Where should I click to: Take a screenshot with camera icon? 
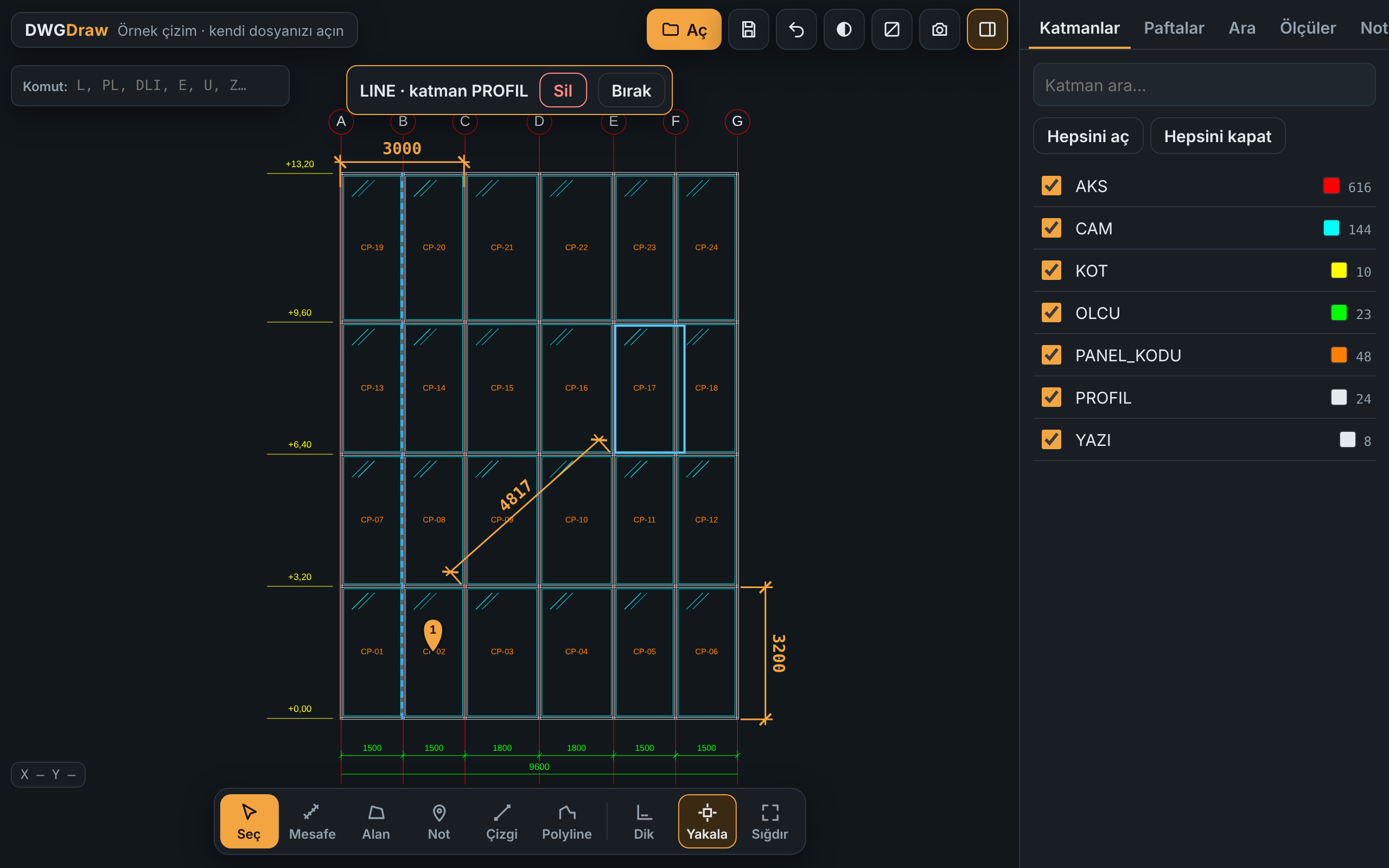tap(939, 29)
